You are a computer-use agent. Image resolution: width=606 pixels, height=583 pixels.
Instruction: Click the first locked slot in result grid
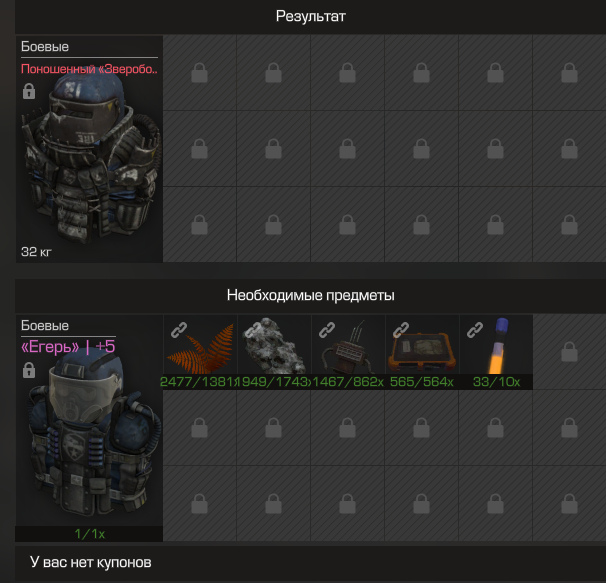coord(200,73)
